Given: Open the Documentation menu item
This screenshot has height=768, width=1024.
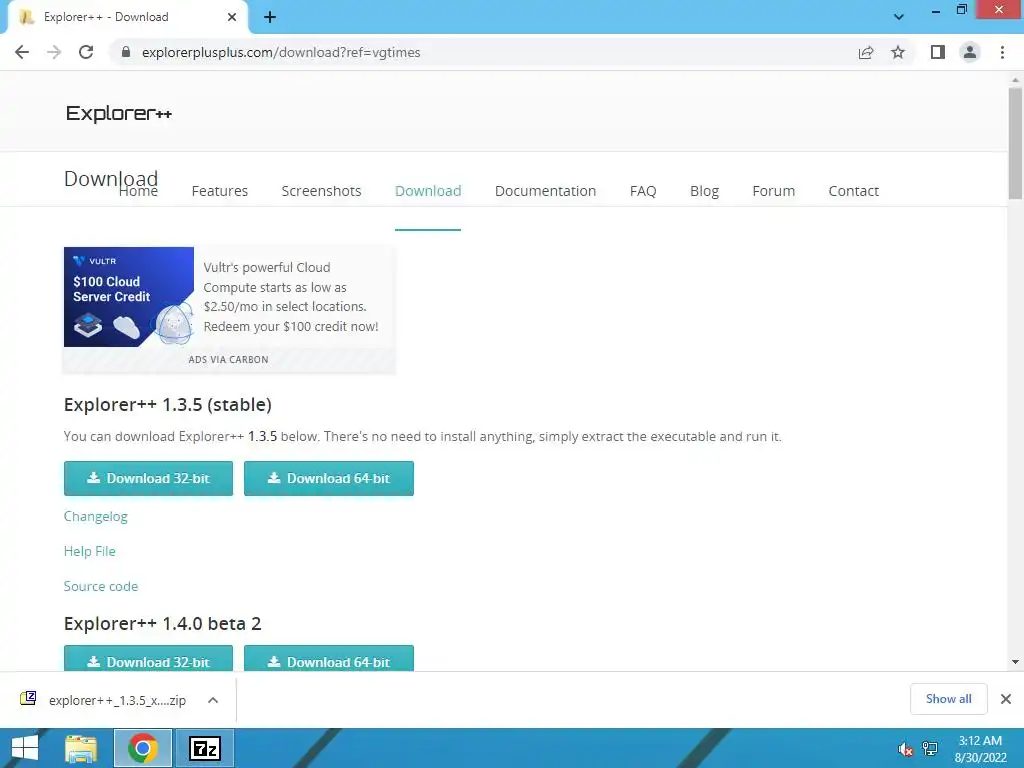Looking at the screenshot, I should [x=545, y=191].
